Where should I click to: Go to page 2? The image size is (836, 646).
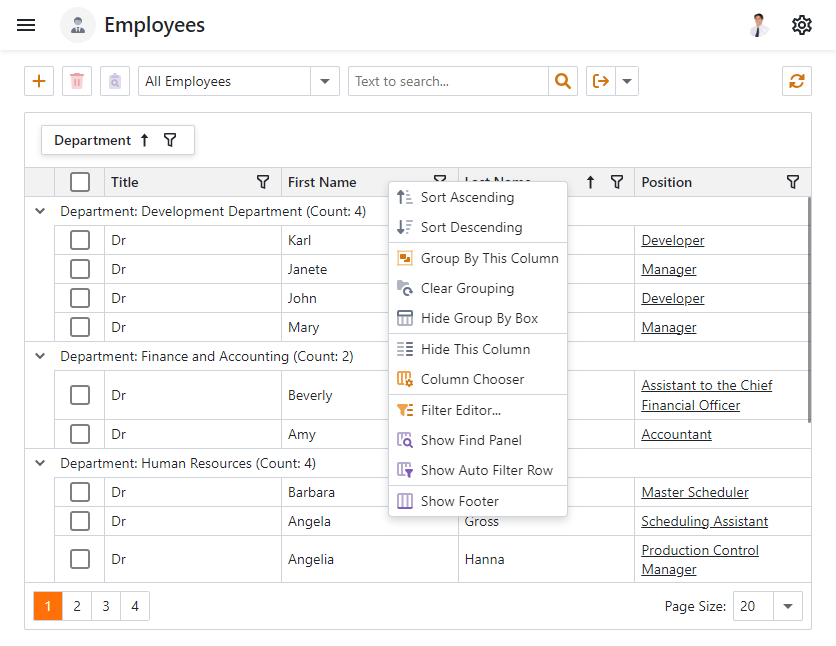coord(77,606)
